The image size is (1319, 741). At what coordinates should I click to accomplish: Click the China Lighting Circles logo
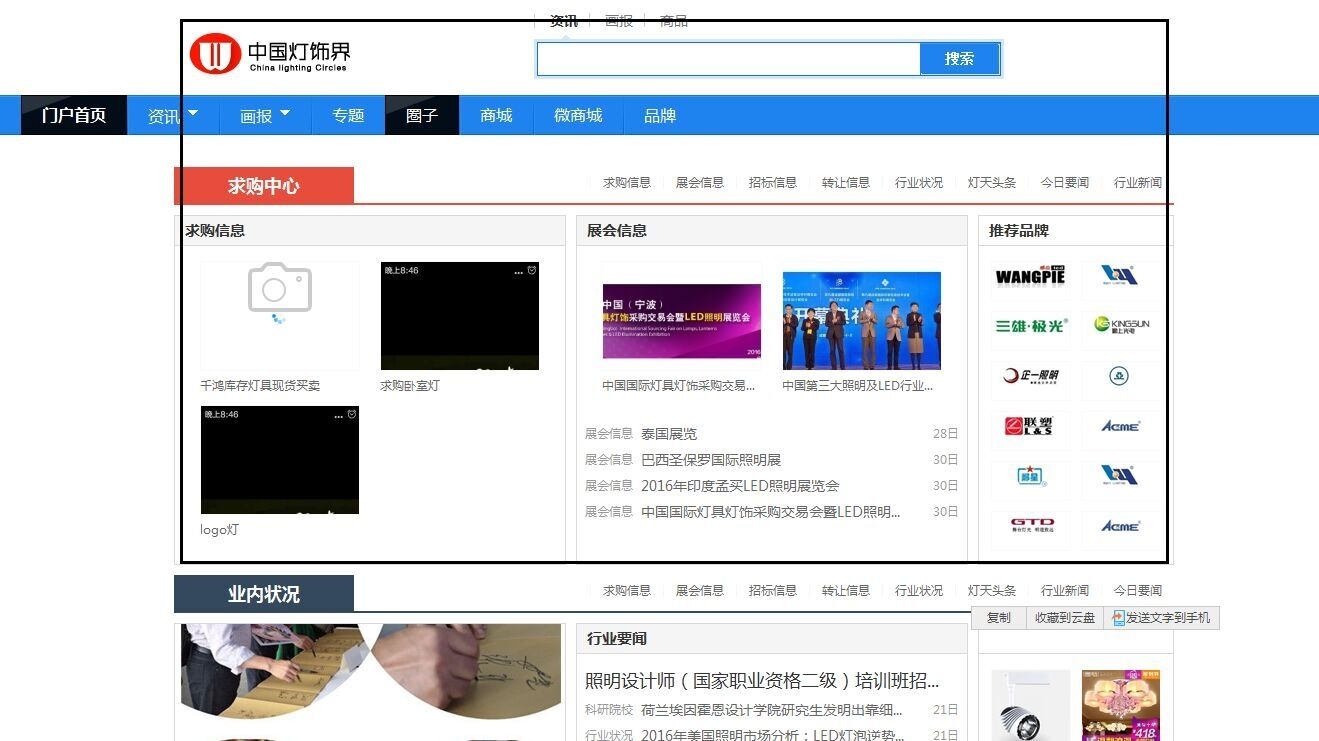pos(270,53)
